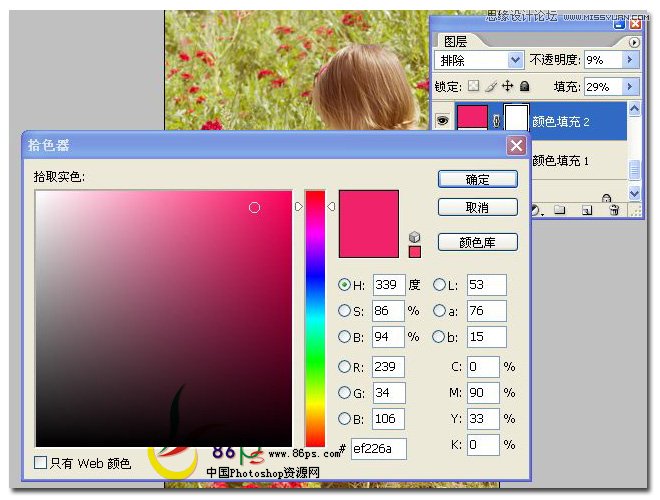Select the Lab a radio button
Image resolution: width=660 pixels, height=500 pixels.
[x=439, y=311]
